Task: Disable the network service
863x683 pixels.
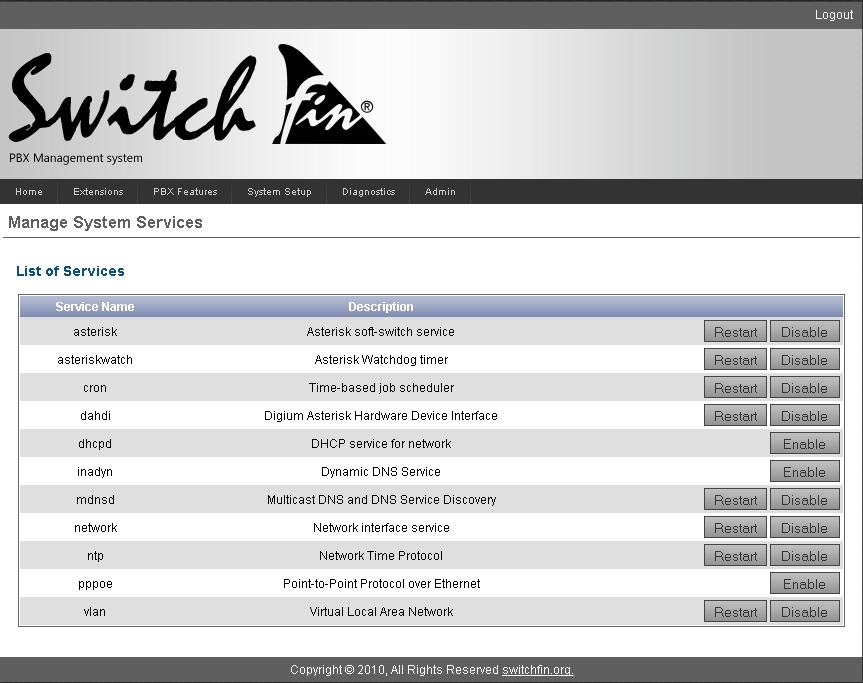Action: point(804,528)
